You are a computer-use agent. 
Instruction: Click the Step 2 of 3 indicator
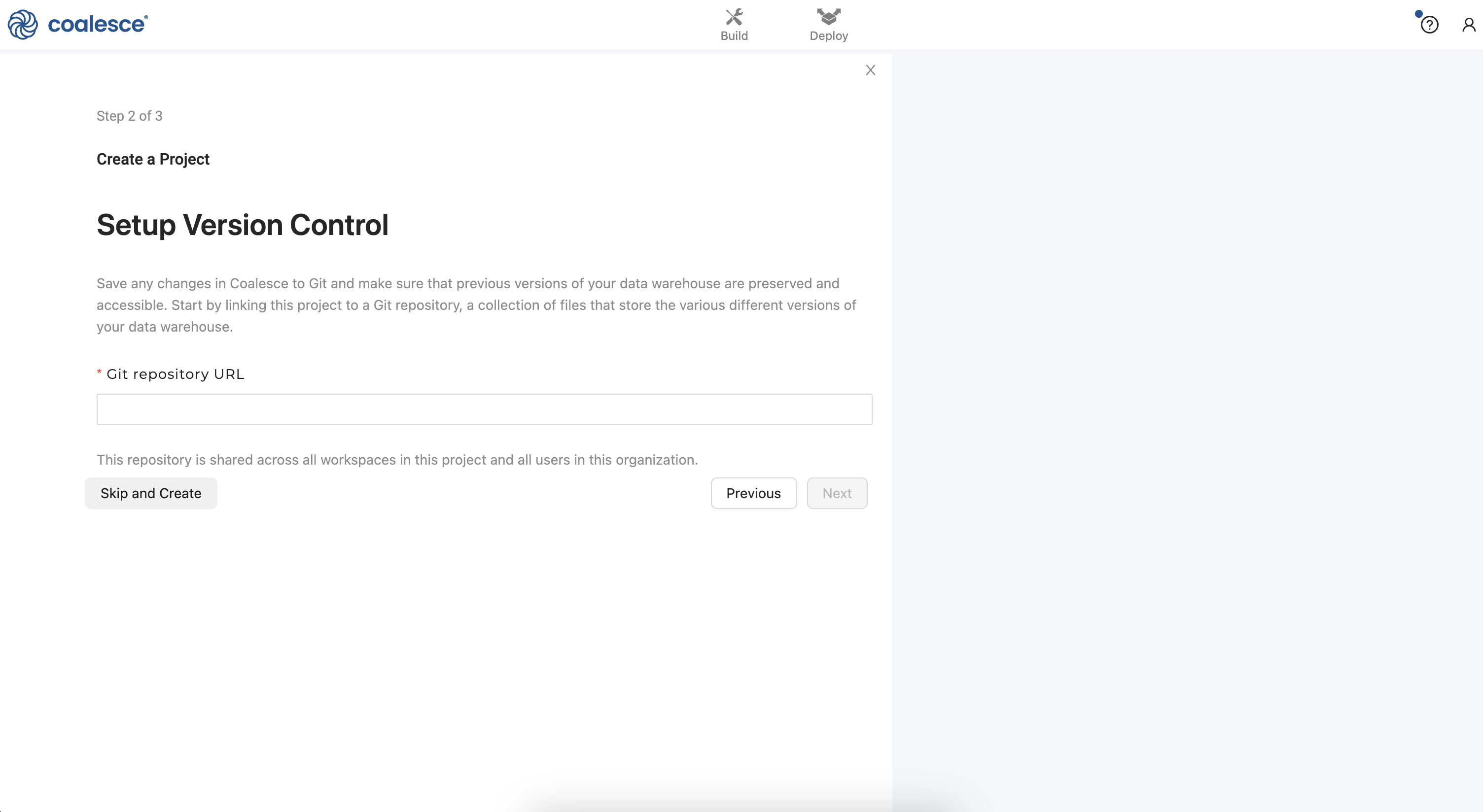point(130,116)
